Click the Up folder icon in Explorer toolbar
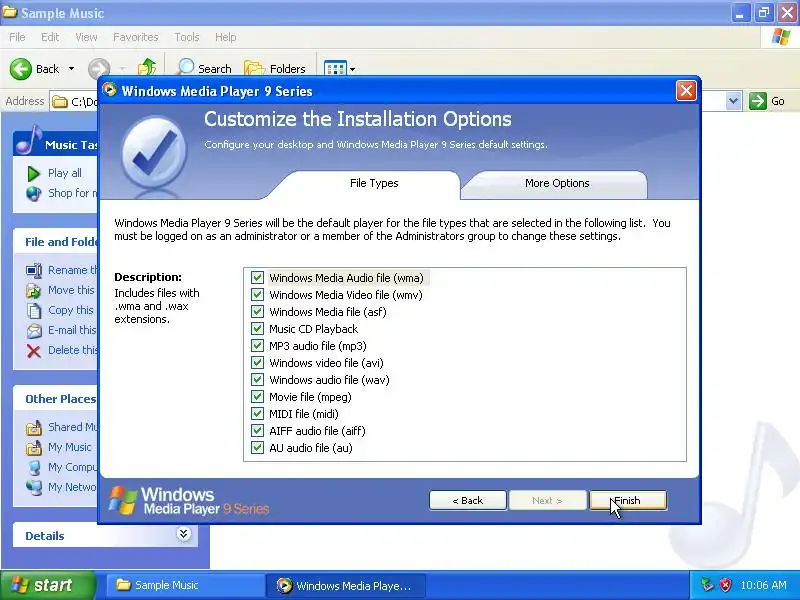This screenshot has height=600, width=800. click(x=147, y=68)
